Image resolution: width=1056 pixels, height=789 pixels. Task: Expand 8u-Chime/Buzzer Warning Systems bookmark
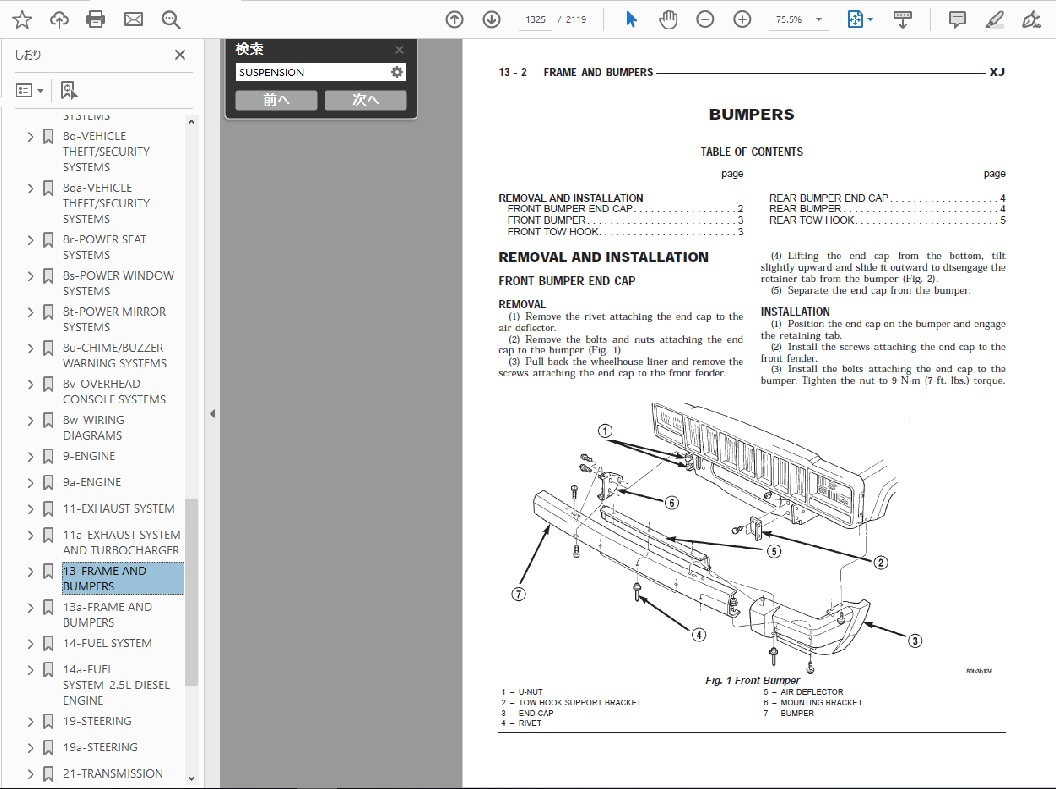[30, 348]
